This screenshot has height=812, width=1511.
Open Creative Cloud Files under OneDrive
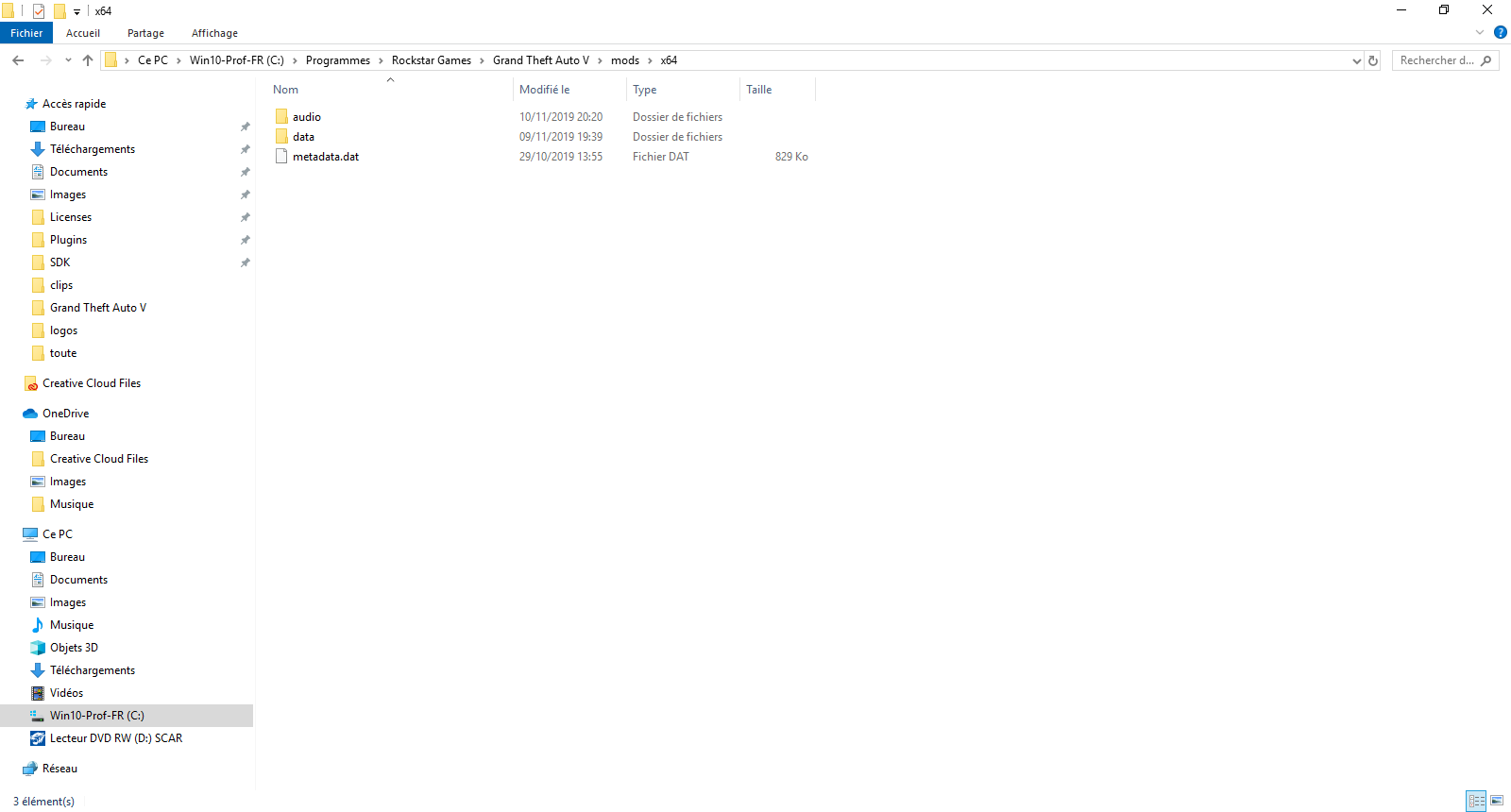point(99,459)
